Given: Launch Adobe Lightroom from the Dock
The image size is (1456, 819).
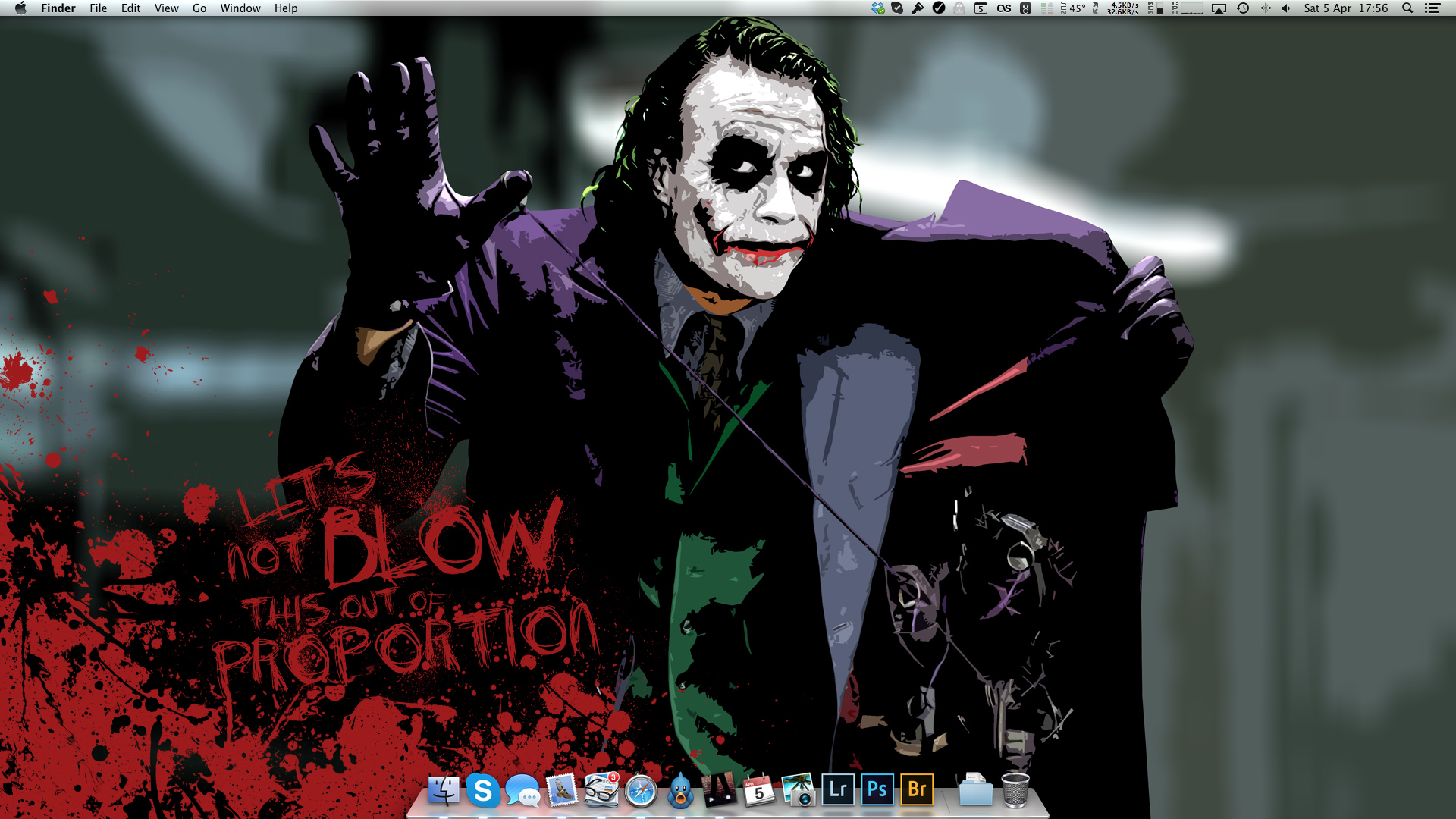Looking at the screenshot, I should coord(838,790).
